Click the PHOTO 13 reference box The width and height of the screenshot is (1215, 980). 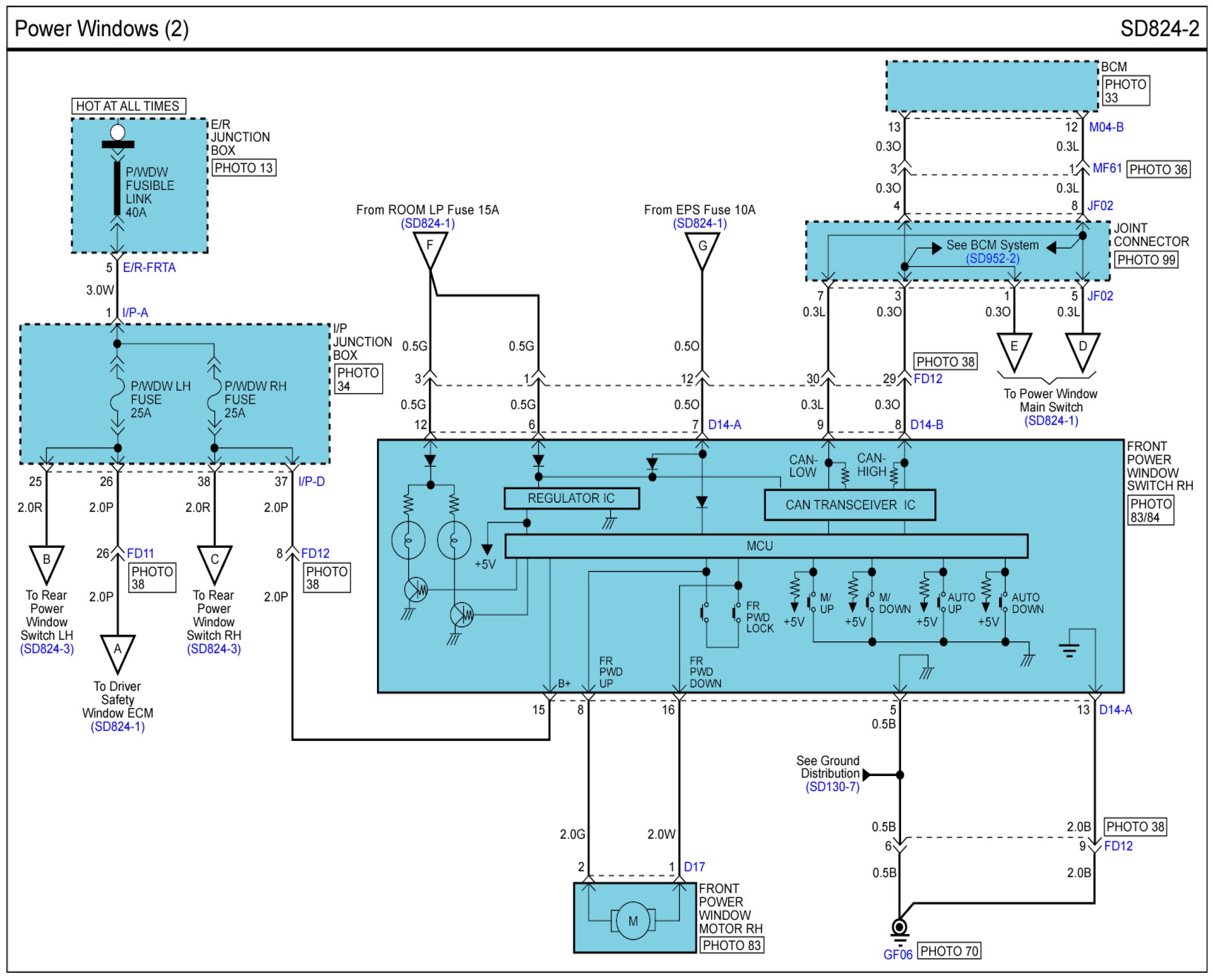pos(244,168)
